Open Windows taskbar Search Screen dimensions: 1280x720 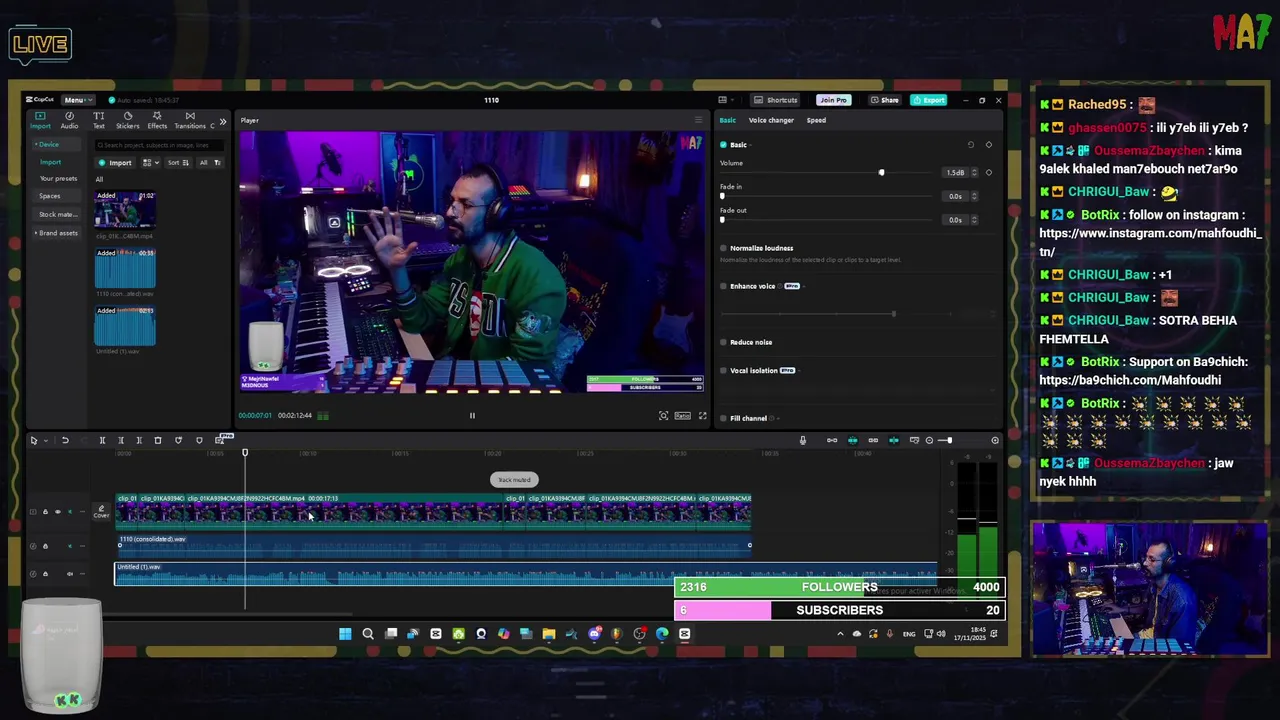(x=368, y=633)
